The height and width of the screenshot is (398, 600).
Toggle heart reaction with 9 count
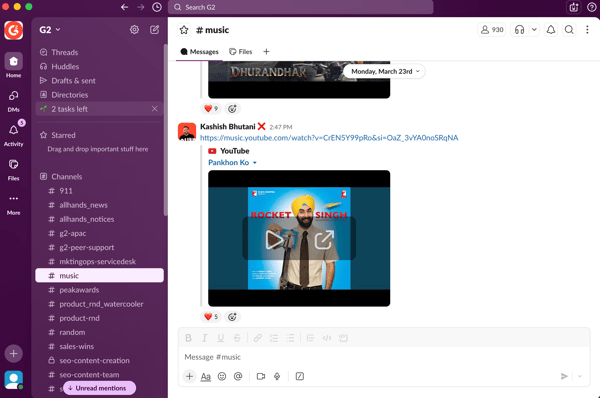tap(211, 109)
